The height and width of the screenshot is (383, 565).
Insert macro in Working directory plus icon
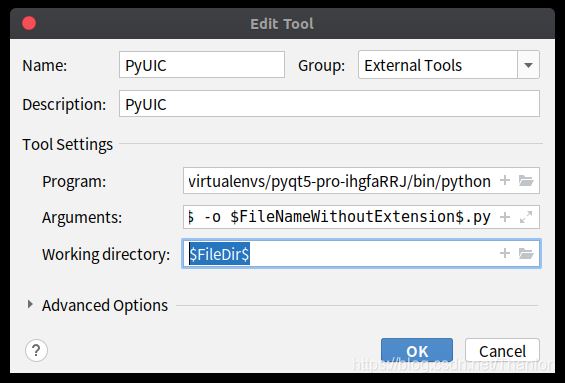click(505, 253)
